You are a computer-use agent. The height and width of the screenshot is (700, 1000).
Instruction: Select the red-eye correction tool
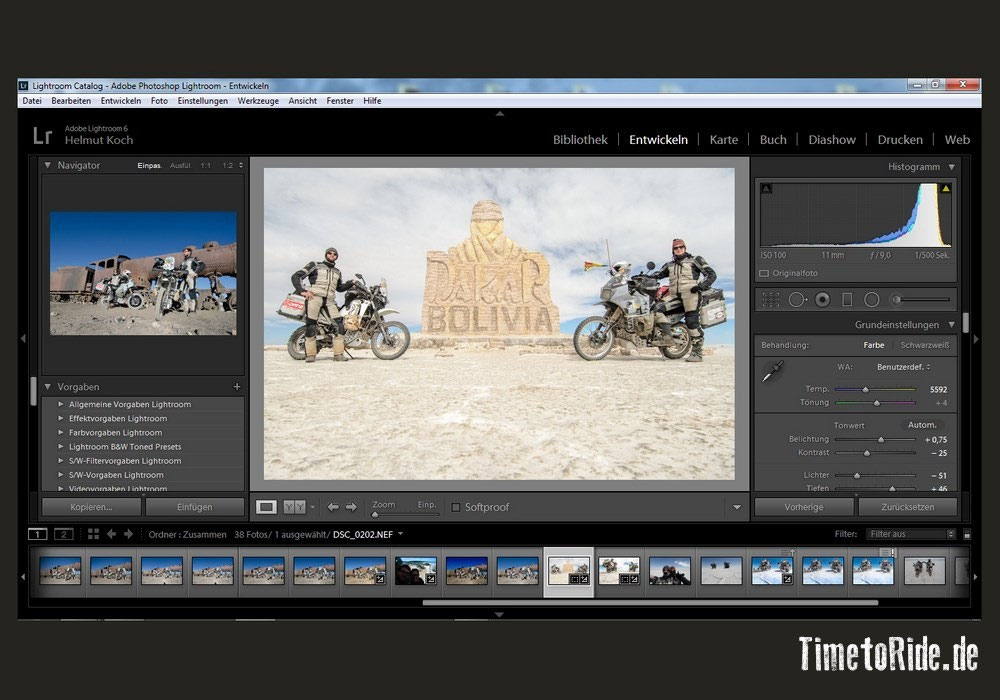[822, 299]
